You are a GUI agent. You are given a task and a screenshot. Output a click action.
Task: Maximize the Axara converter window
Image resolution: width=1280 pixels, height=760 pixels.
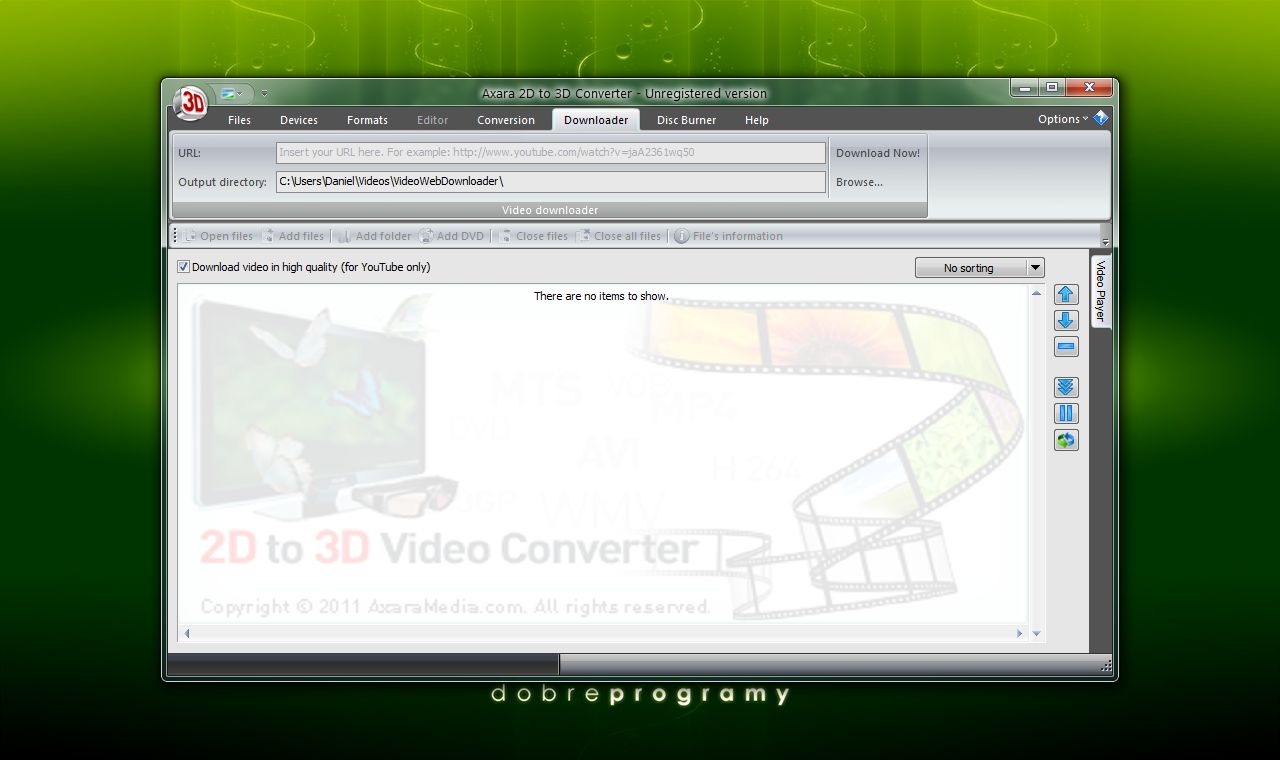click(x=1052, y=88)
